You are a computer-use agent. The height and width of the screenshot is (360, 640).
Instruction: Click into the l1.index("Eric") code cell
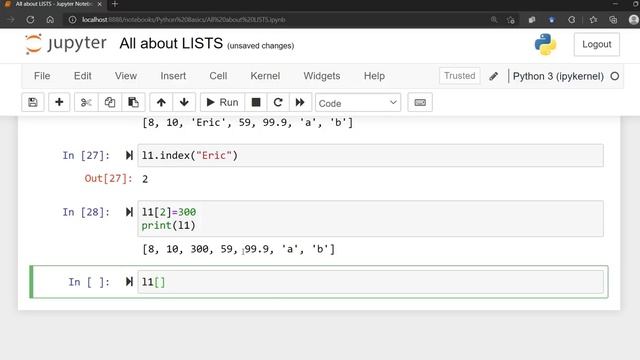(x=370, y=156)
